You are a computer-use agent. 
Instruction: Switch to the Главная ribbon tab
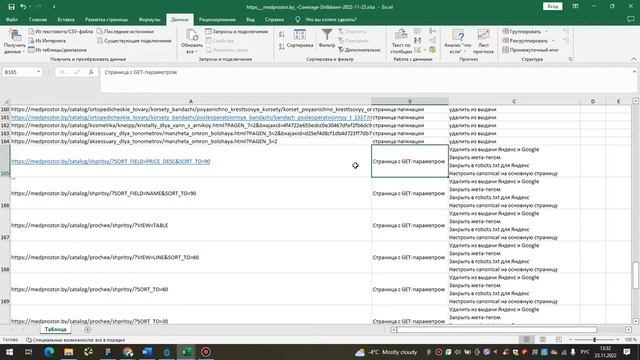(x=38, y=20)
